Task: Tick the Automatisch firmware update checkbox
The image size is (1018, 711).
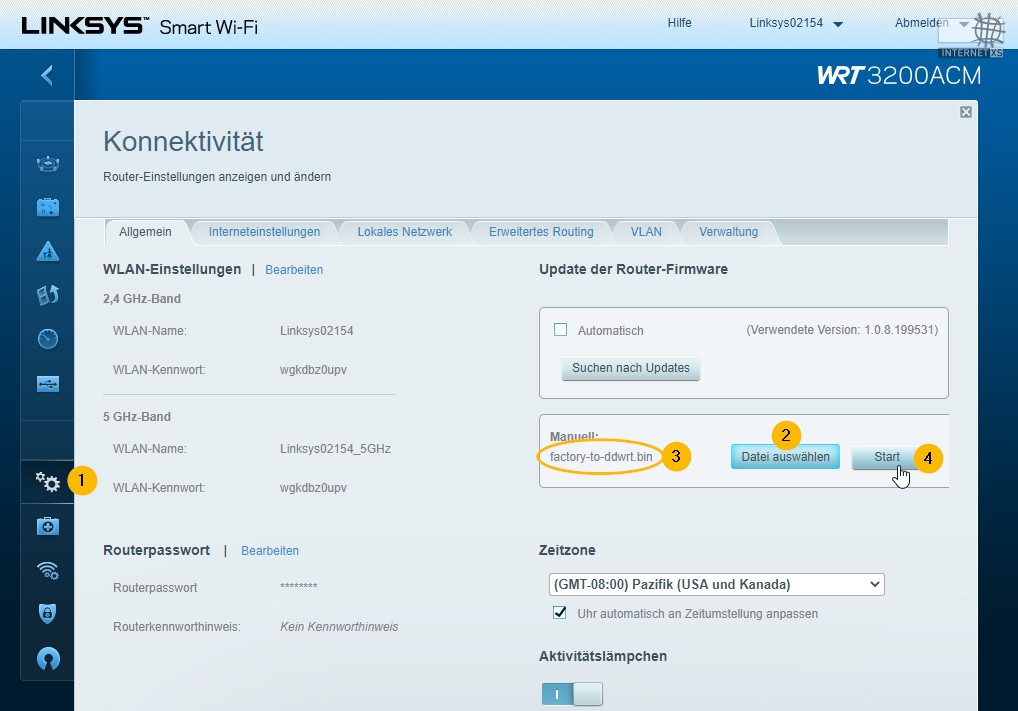Action: pyautogui.click(x=560, y=330)
